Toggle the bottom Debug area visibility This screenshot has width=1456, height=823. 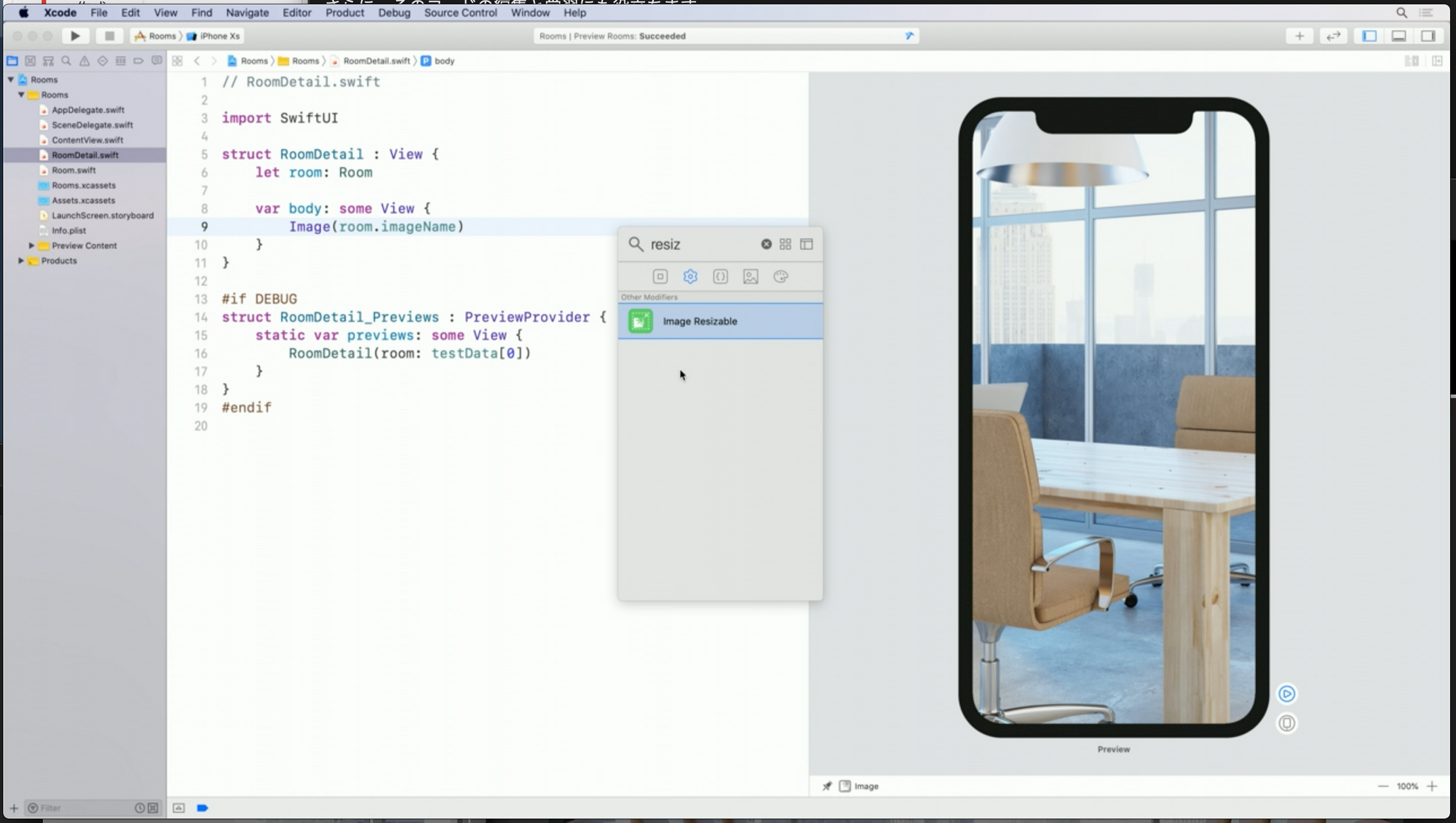tap(1398, 36)
